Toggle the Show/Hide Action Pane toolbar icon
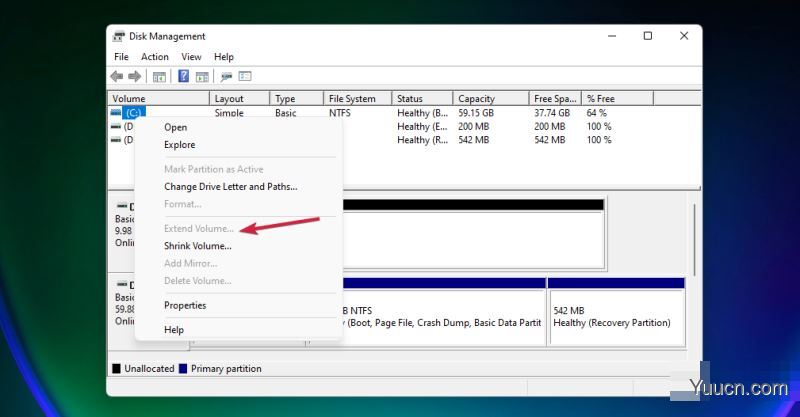 (x=203, y=77)
